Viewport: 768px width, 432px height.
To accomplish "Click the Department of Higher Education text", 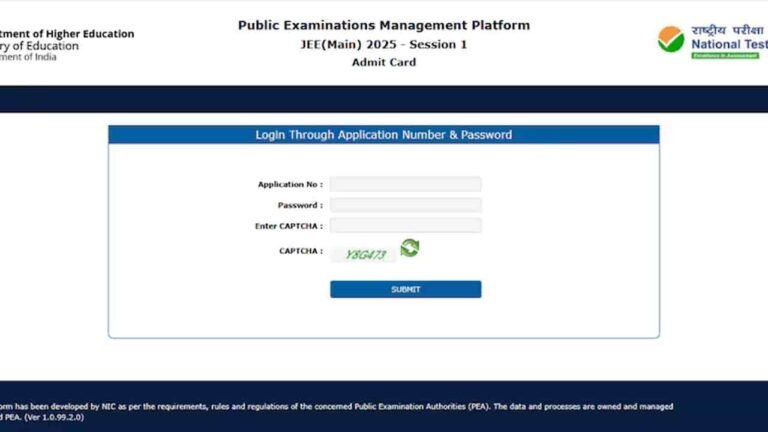I will (66, 34).
